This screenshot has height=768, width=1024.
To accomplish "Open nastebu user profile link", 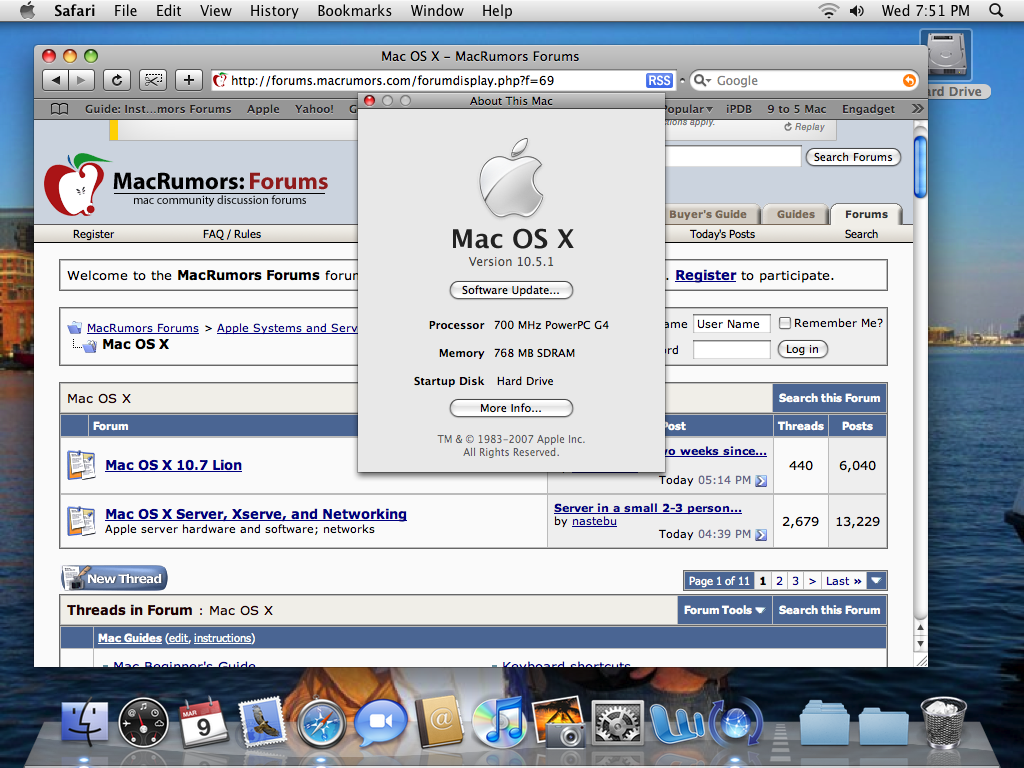I will click(594, 521).
